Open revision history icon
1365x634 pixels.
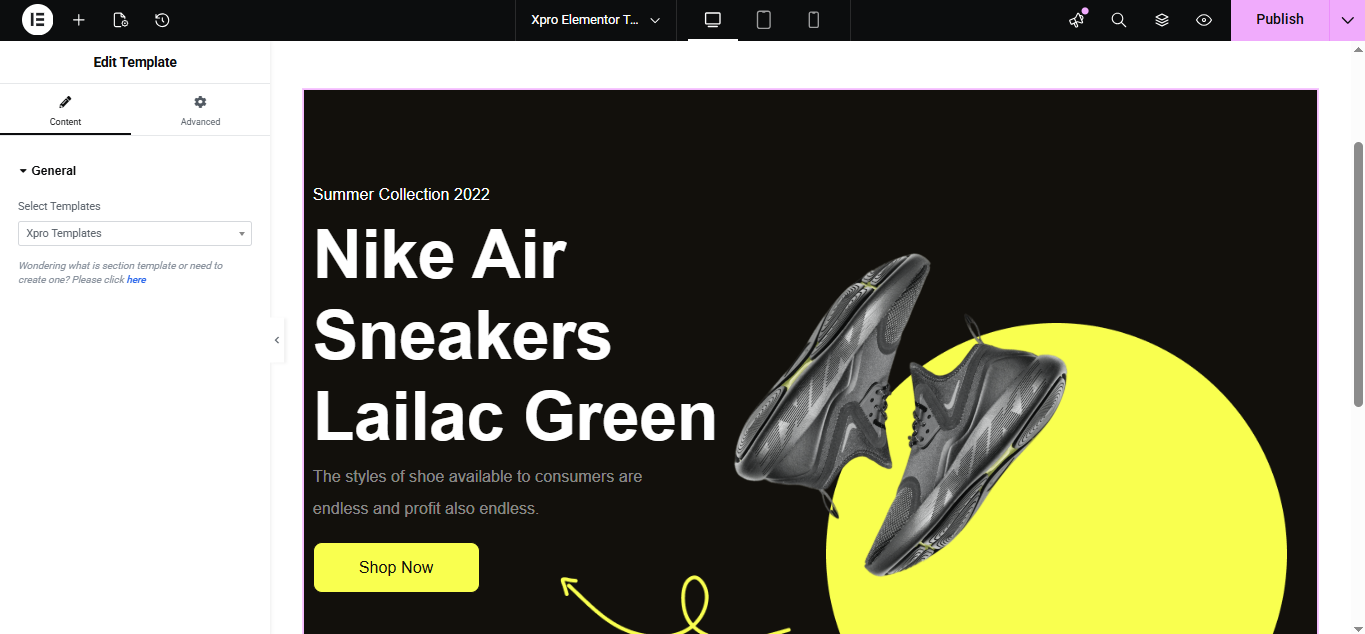(162, 20)
